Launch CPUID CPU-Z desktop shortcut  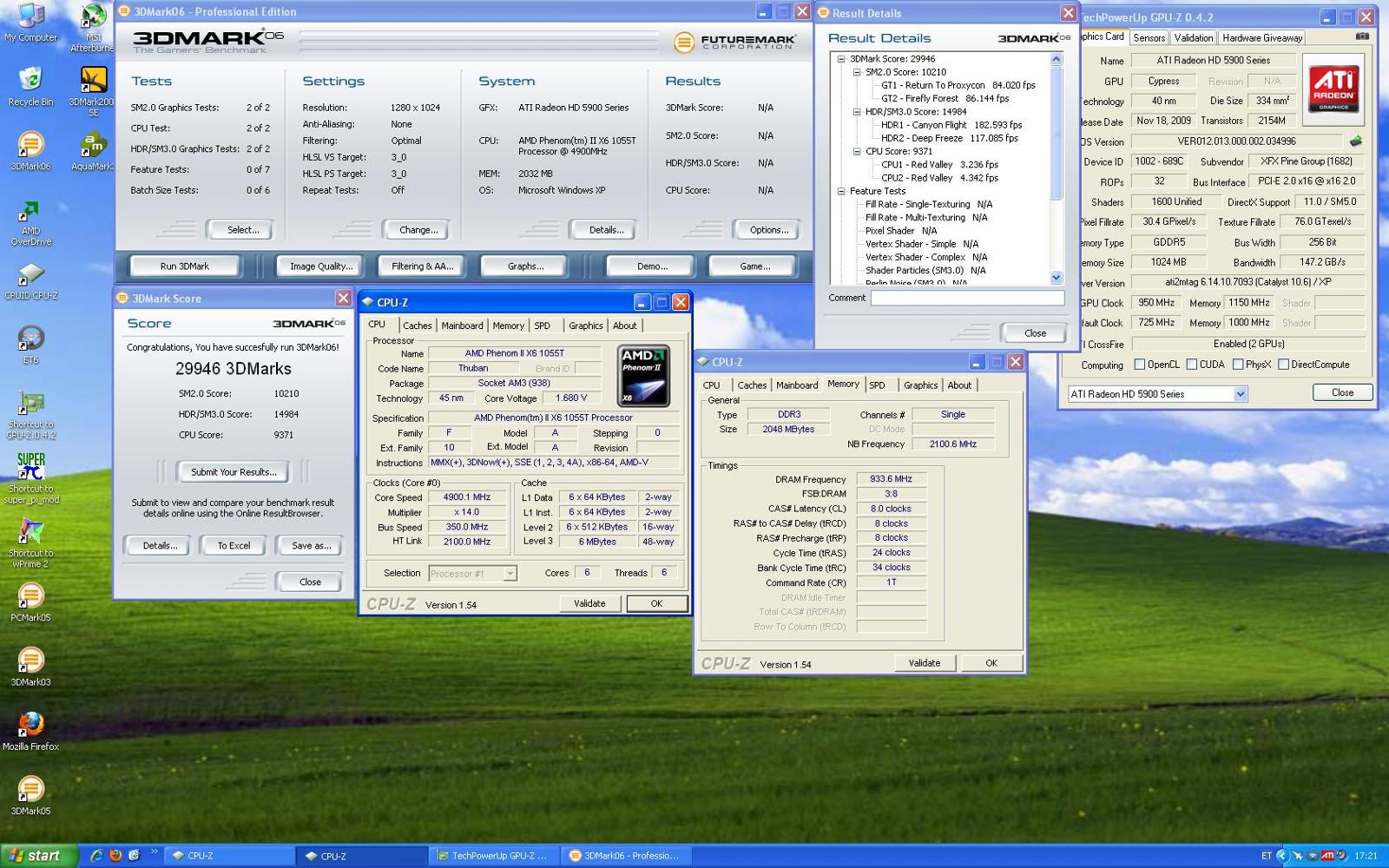pos(31,282)
